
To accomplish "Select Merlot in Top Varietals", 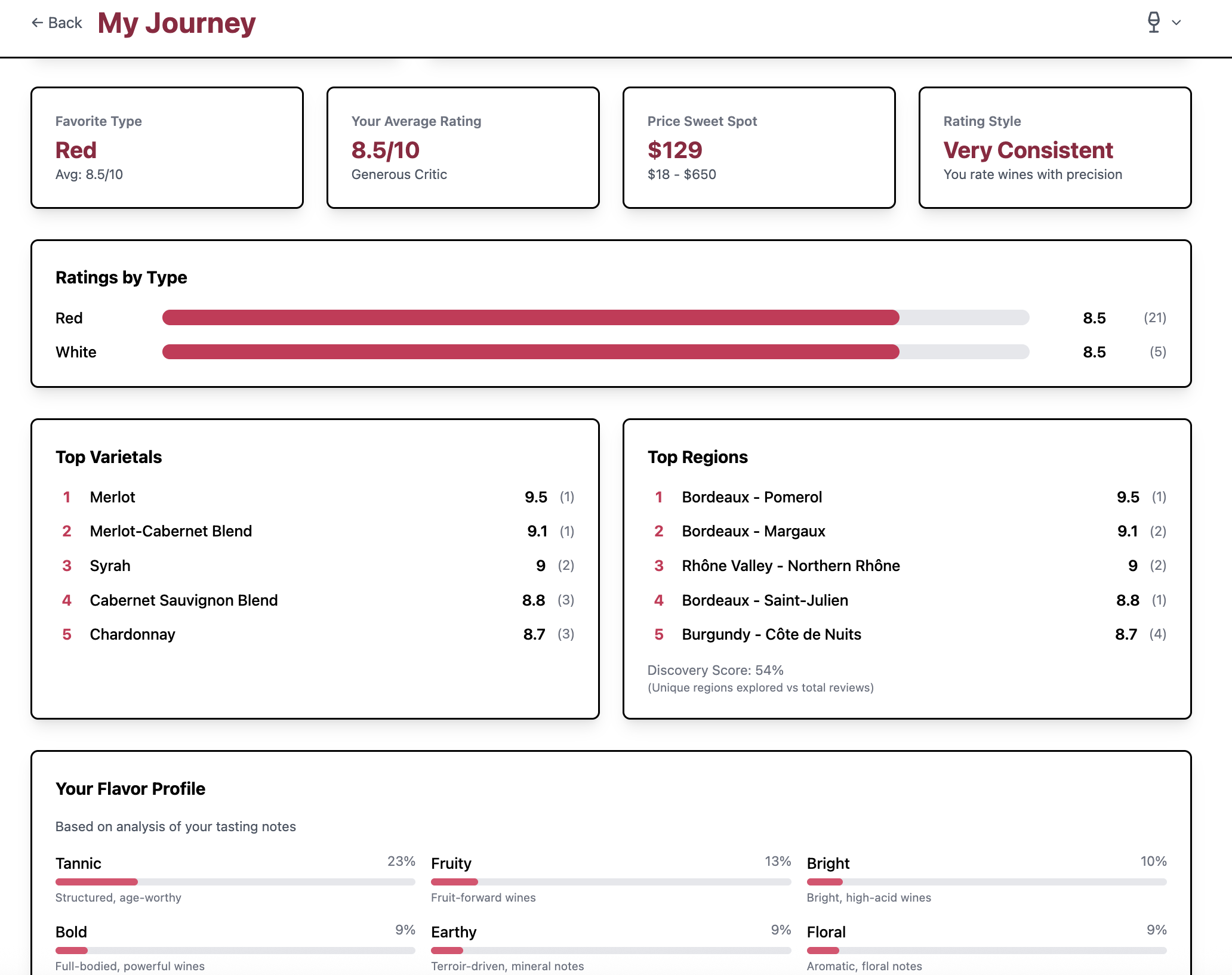I will (112, 496).
